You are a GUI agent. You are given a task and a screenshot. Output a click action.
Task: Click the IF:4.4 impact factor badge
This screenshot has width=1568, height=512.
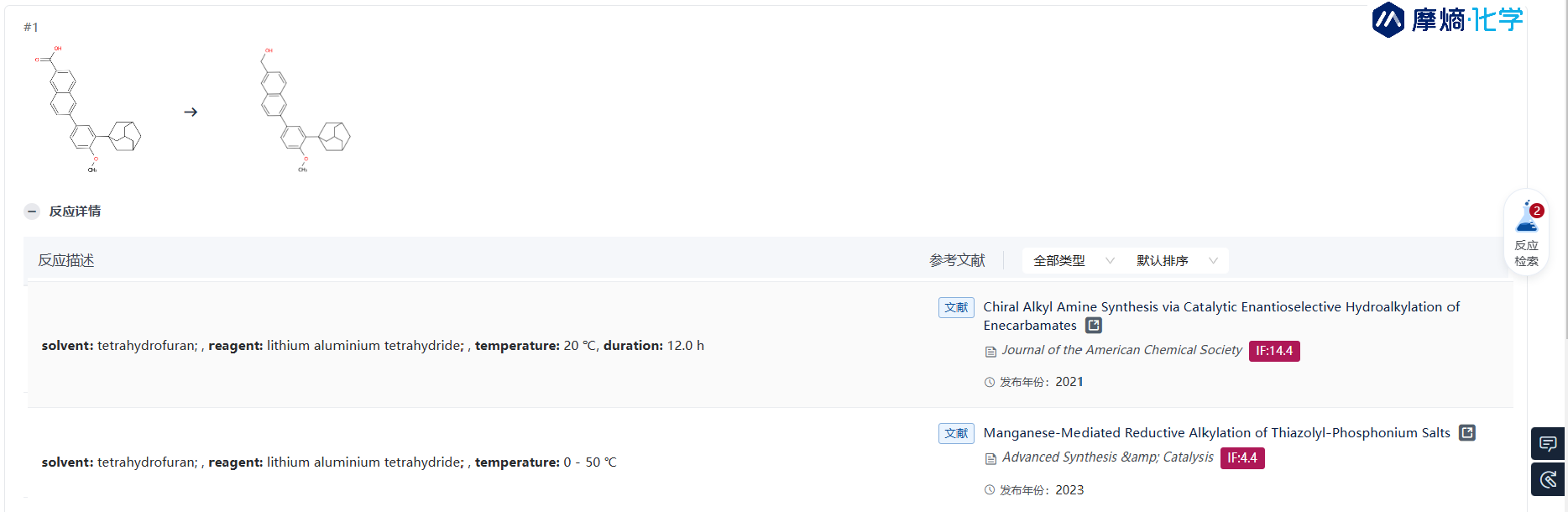tap(1242, 458)
